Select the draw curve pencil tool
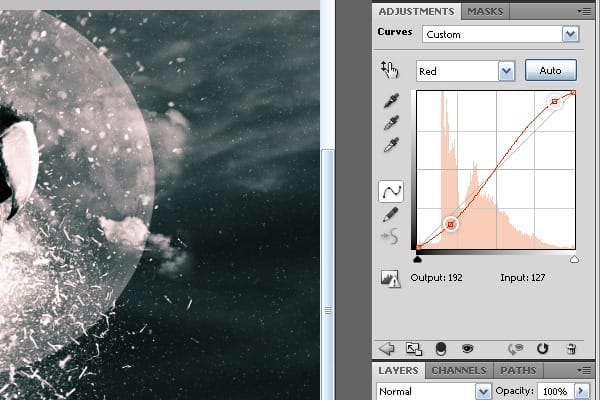This screenshot has height=400, width=600. point(392,214)
